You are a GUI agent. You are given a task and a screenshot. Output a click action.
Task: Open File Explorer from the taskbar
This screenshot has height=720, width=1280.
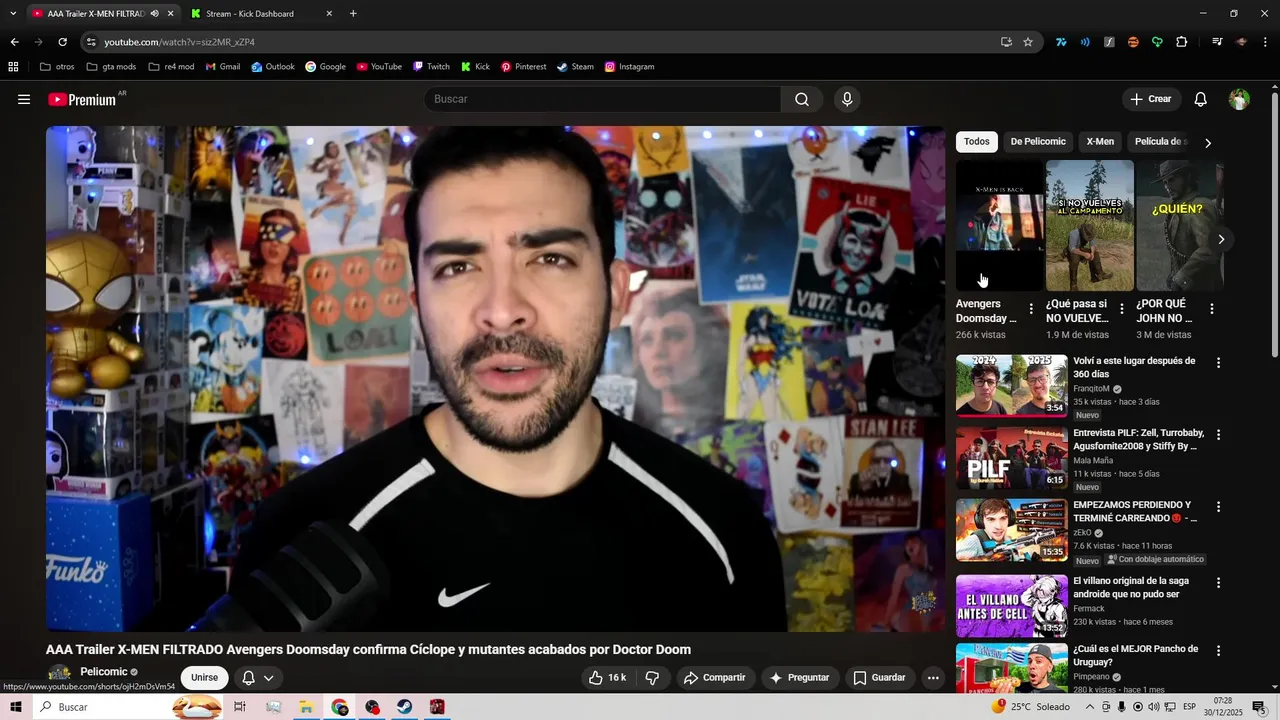pyautogui.click(x=306, y=707)
